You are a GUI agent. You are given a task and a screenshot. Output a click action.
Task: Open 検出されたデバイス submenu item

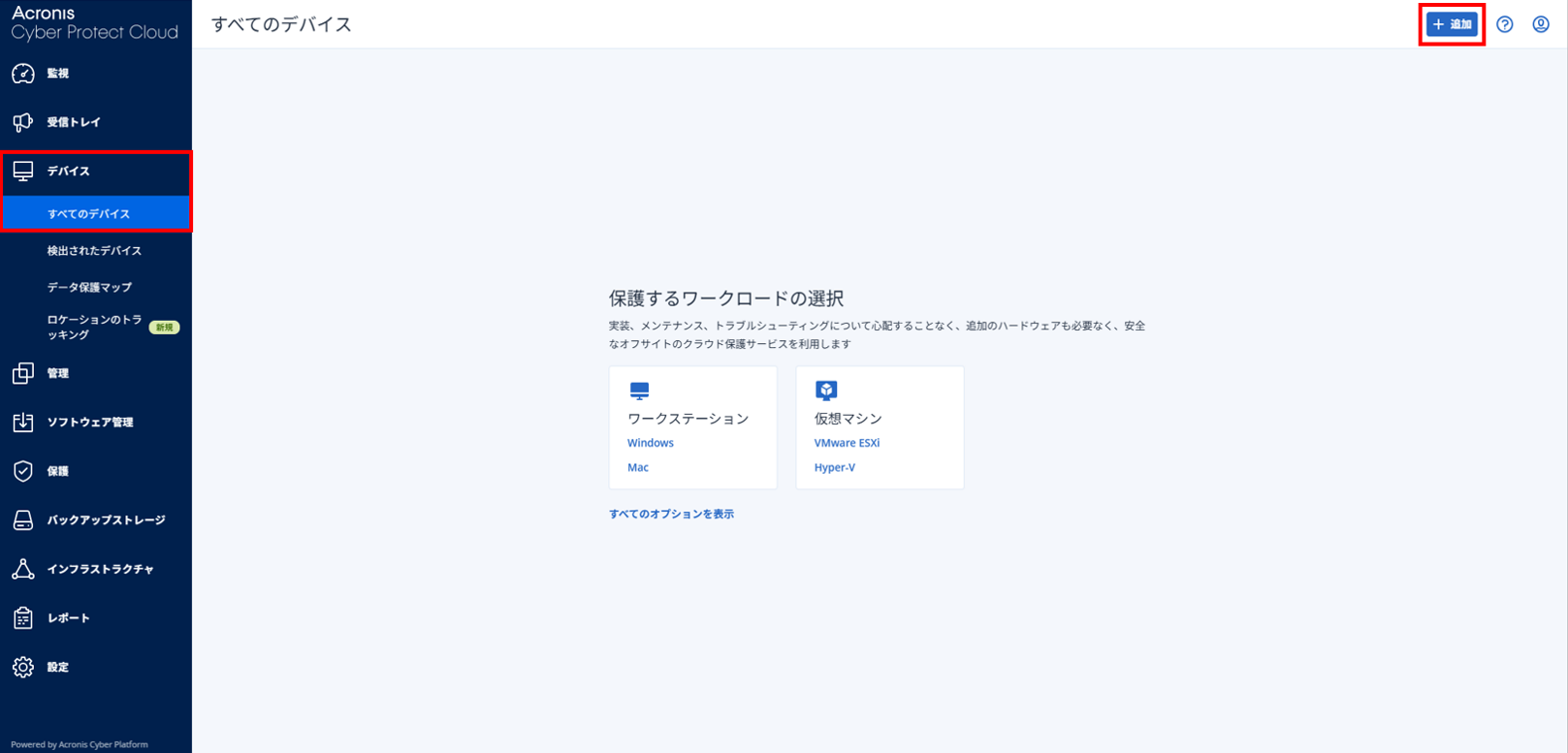pos(94,251)
